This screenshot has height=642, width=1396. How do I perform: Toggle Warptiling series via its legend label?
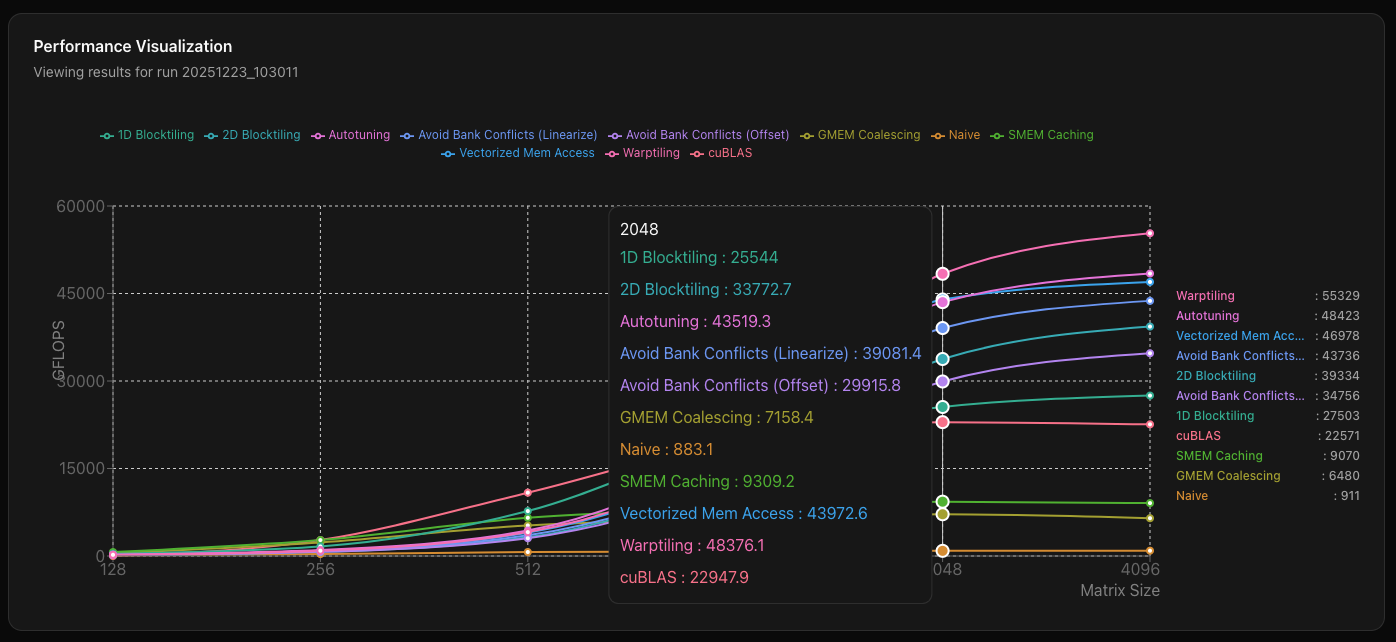coord(650,153)
